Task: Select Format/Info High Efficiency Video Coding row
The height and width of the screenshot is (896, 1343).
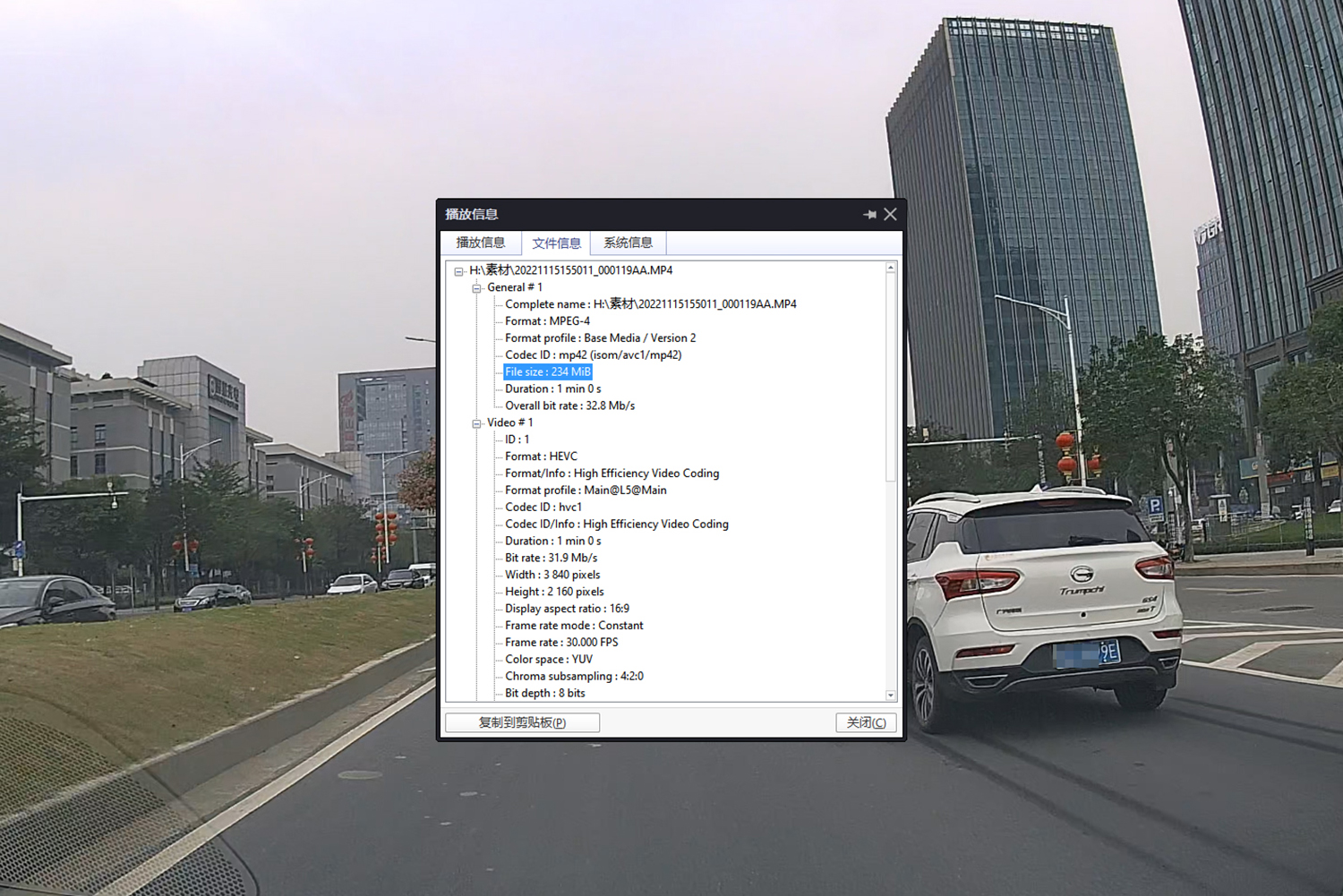Action: (612, 474)
